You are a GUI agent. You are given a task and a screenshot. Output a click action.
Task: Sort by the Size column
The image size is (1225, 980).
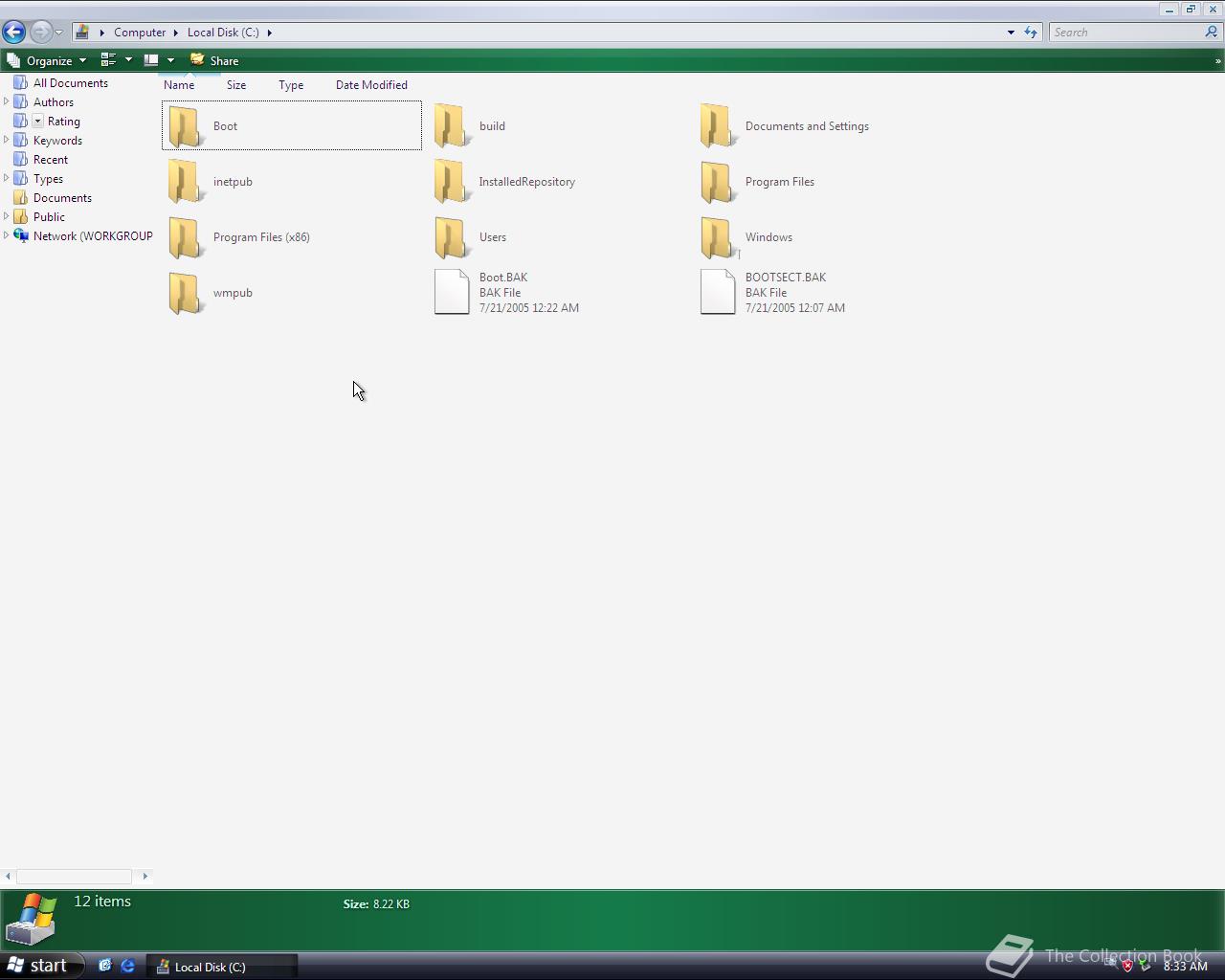[x=236, y=85]
